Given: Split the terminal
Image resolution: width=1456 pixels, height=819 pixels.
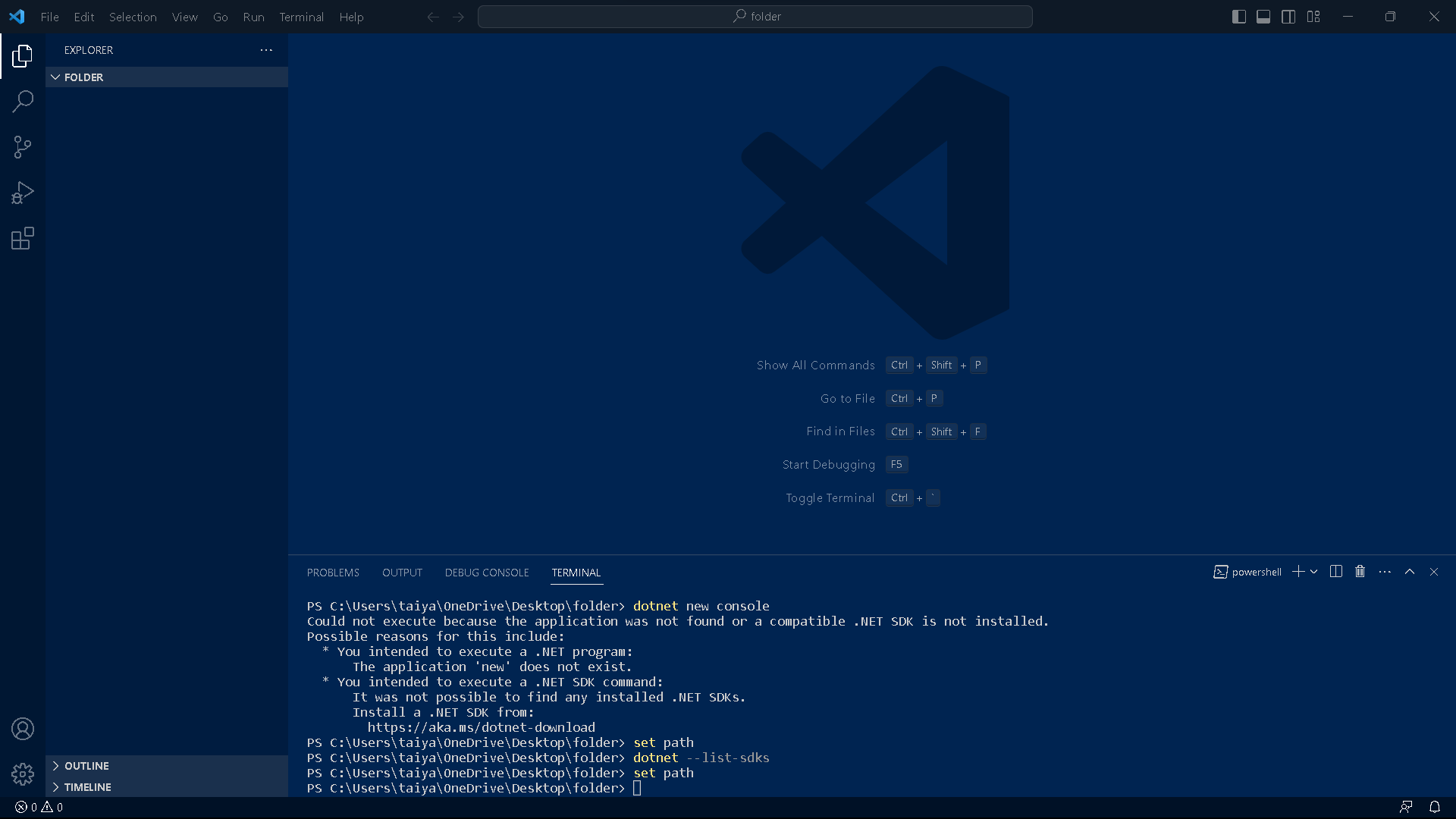Looking at the screenshot, I should click(x=1335, y=571).
